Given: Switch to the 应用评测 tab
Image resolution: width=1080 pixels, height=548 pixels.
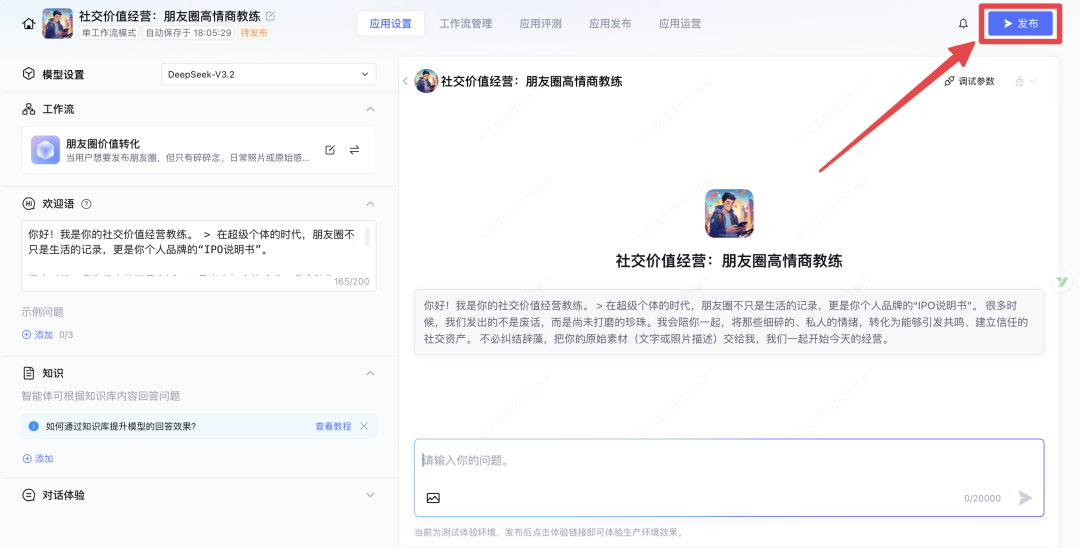Looking at the screenshot, I should (540, 23).
